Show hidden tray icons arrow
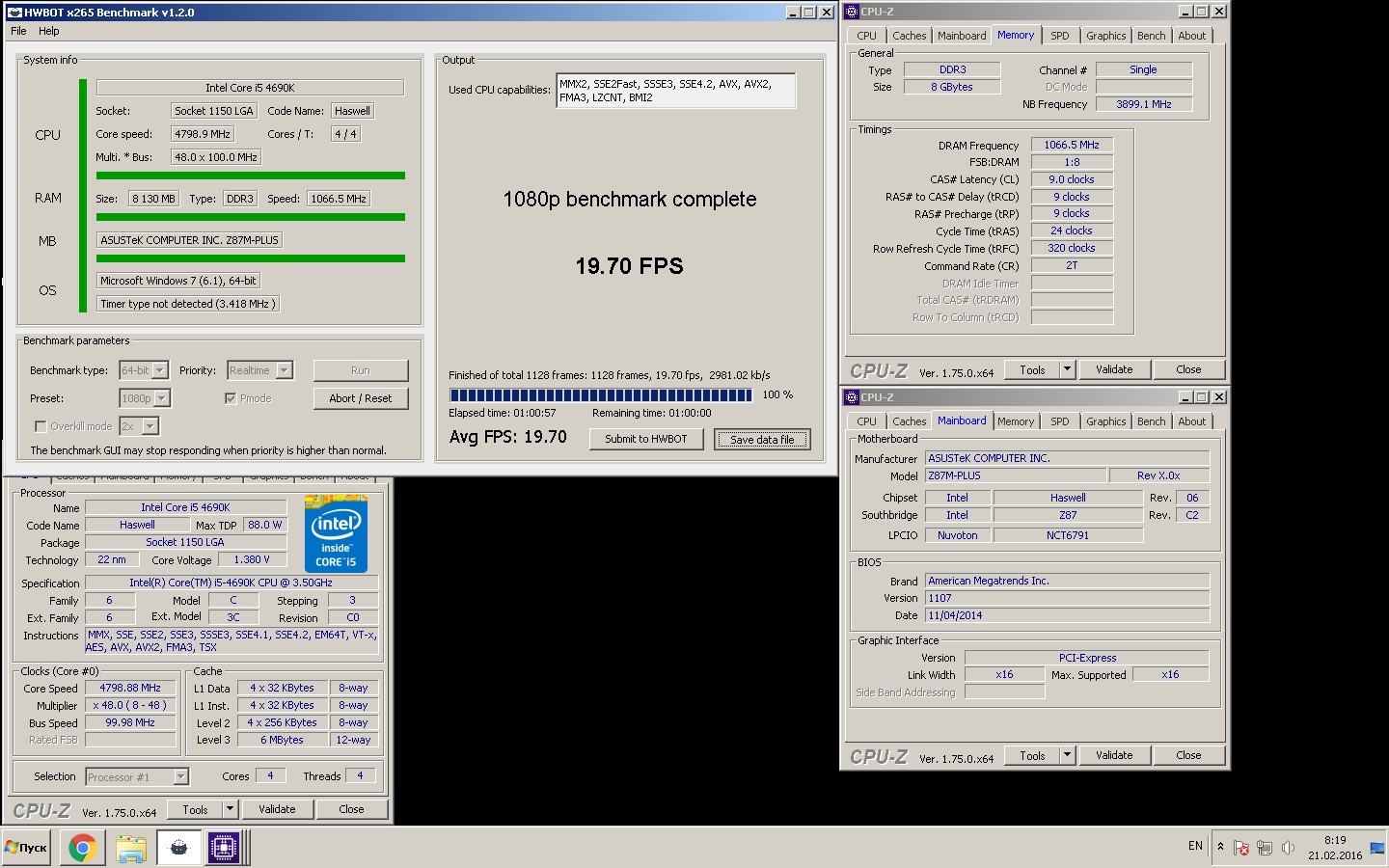1389x868 pixels. 1220,847
